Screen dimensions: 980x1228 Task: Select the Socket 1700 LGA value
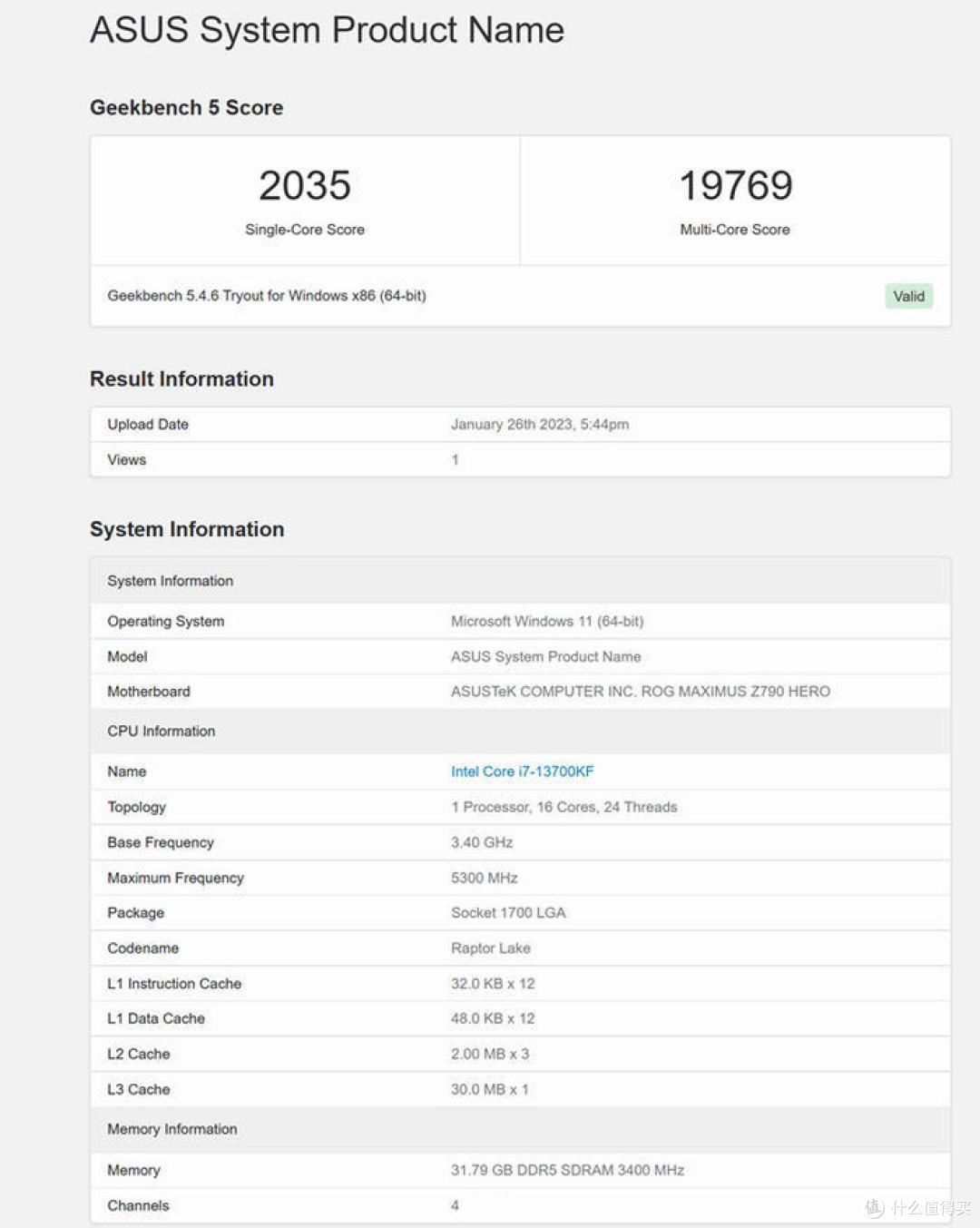(508, 913)
